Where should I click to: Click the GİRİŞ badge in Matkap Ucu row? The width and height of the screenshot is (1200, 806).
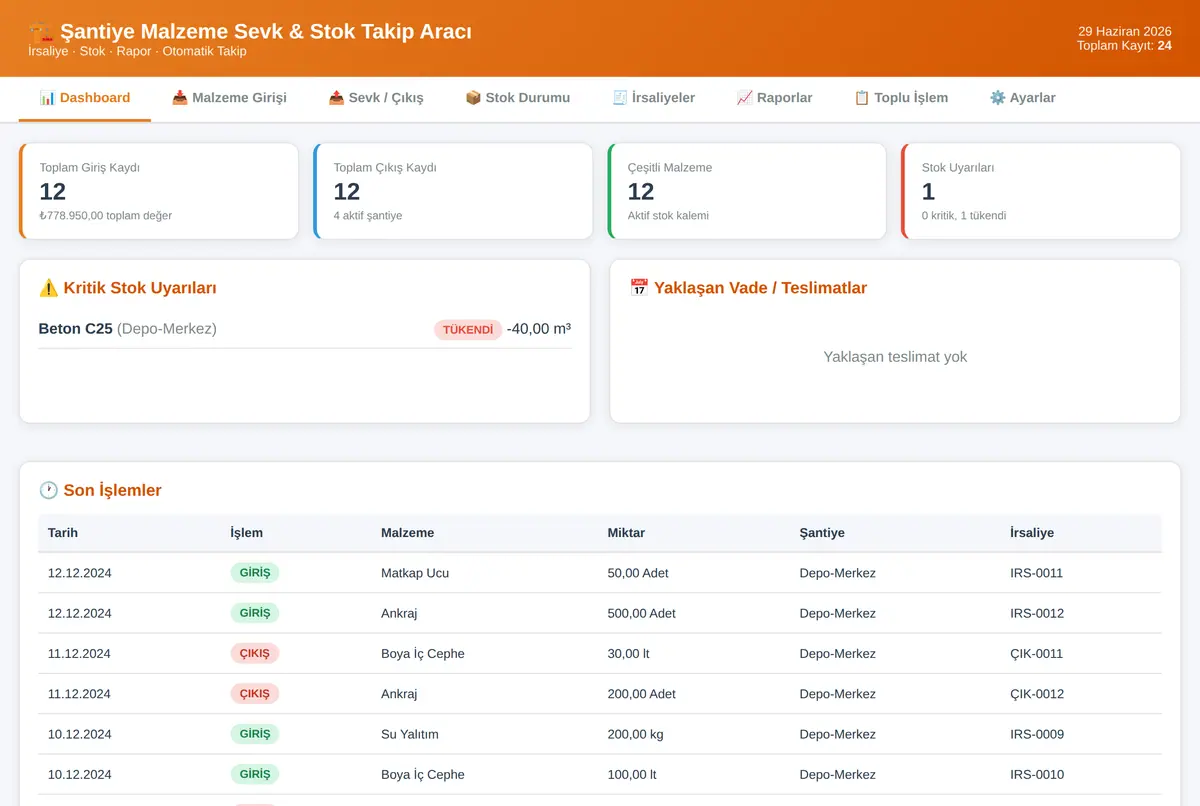point(254,573)
